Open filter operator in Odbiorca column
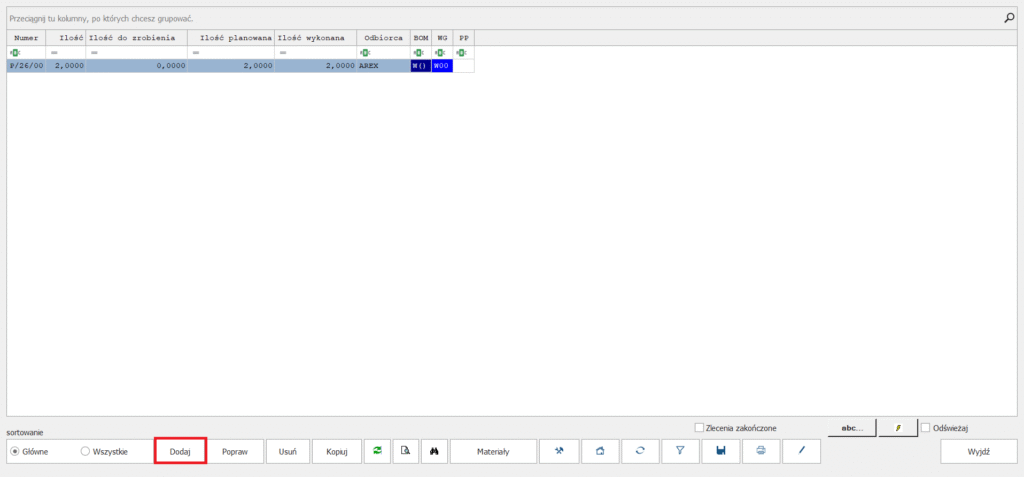This screenshot has width=1024, height=477. click(365, 52)
